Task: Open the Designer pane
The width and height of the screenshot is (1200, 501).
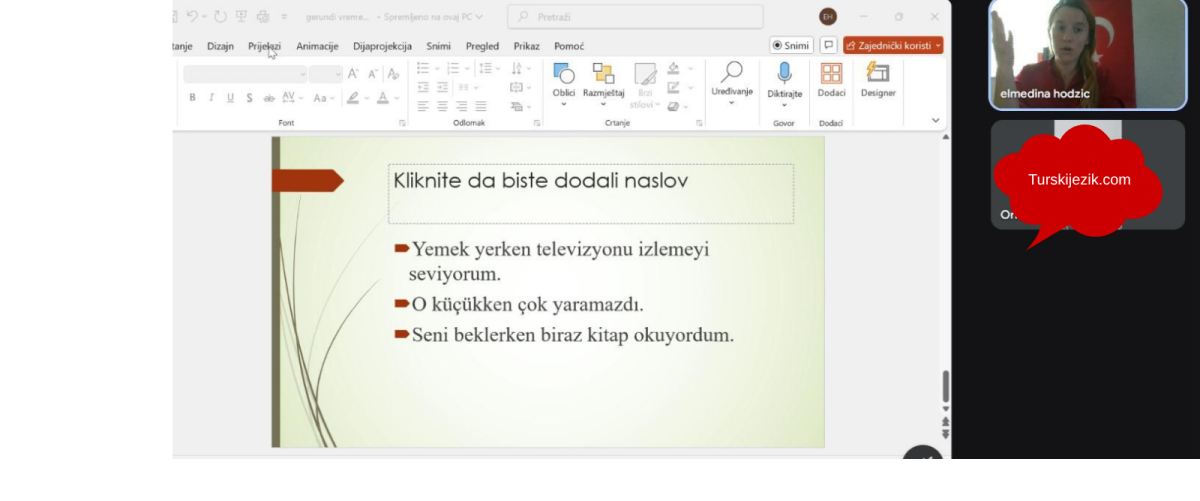Action: 877,75
